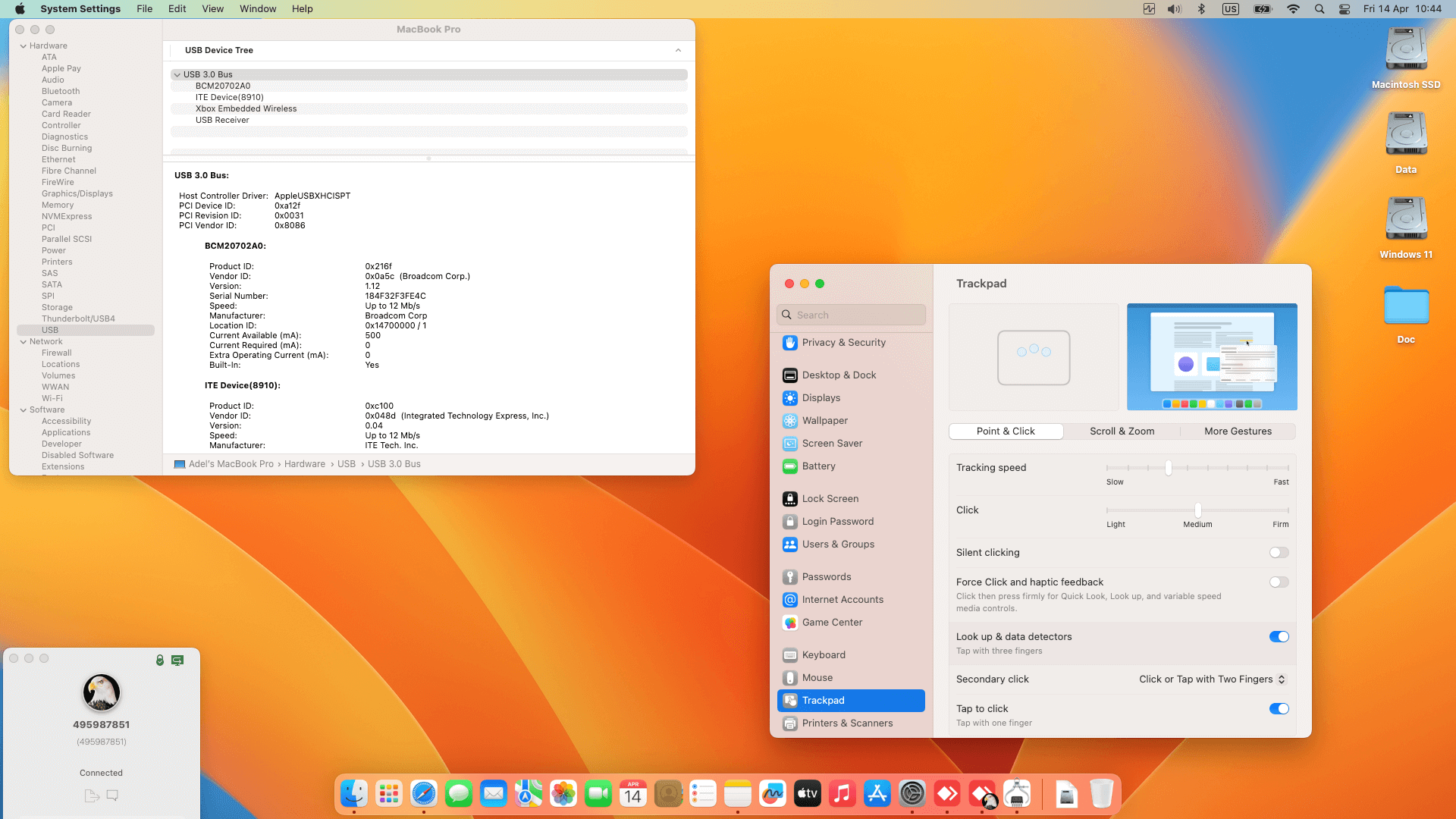Click Hardware in the path bar
Viewport: 1456px width, 819px height.
point(304,464)
